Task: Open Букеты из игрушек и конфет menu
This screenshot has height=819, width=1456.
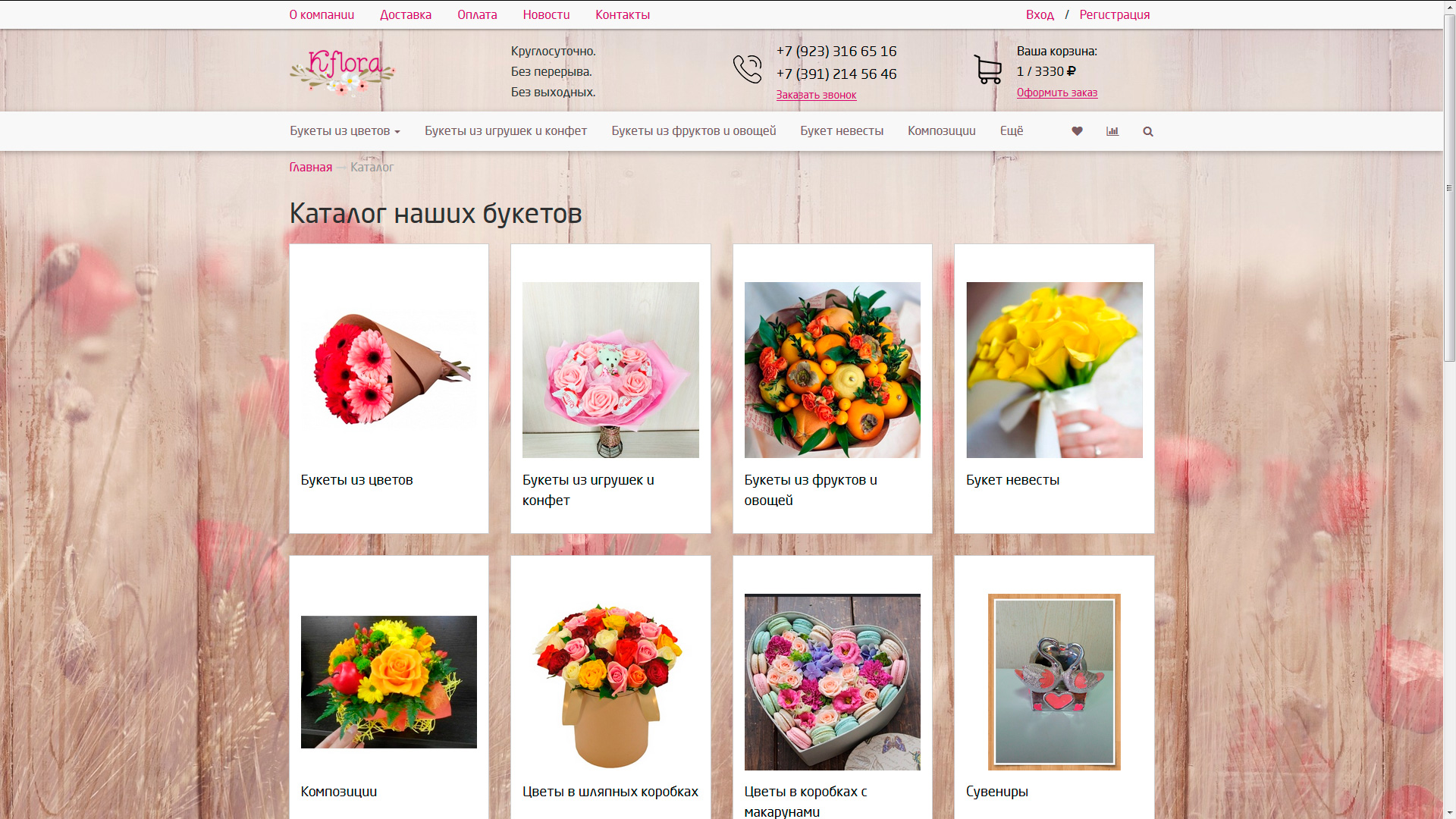Action: (x=506, y=130)
